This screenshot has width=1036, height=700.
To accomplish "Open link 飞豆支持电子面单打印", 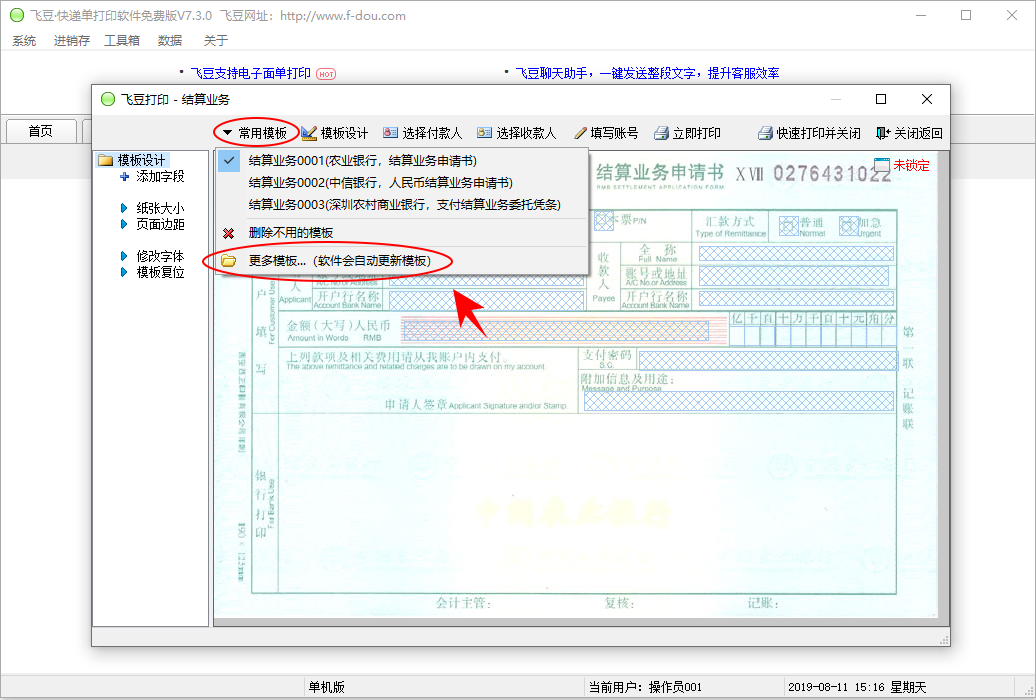I will coord(250,73).
